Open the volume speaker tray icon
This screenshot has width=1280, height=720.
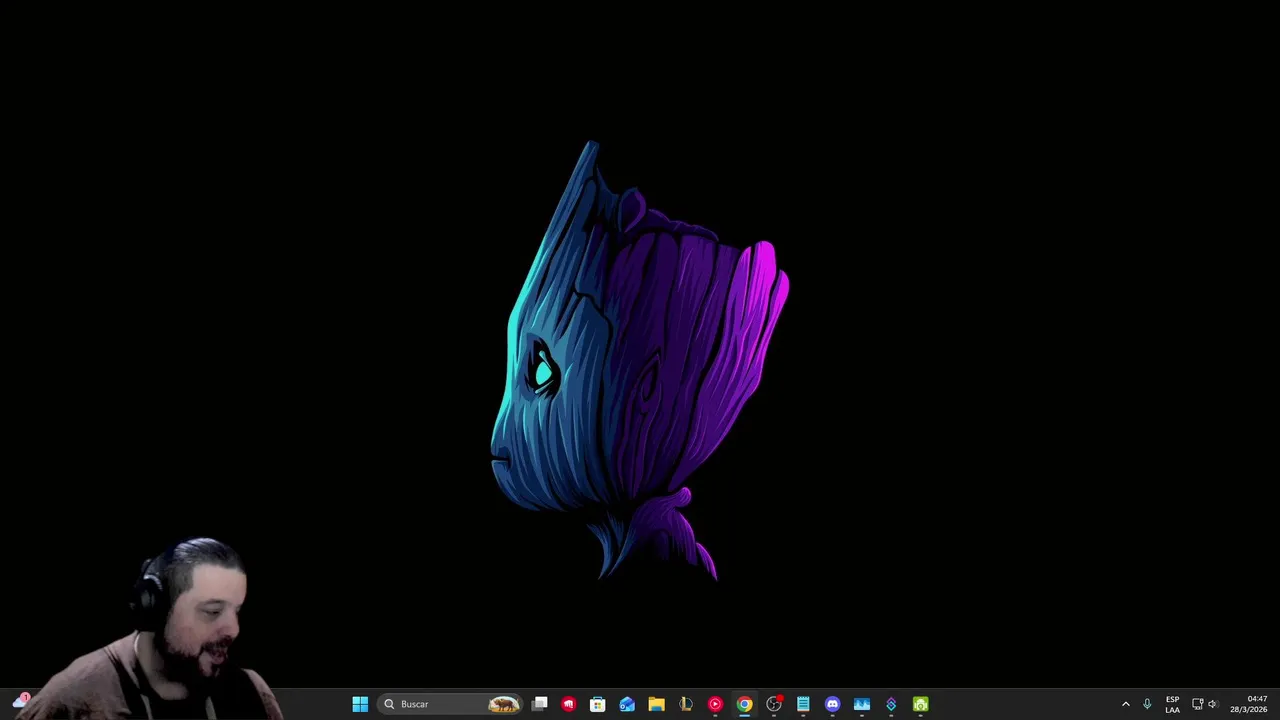1213,704
